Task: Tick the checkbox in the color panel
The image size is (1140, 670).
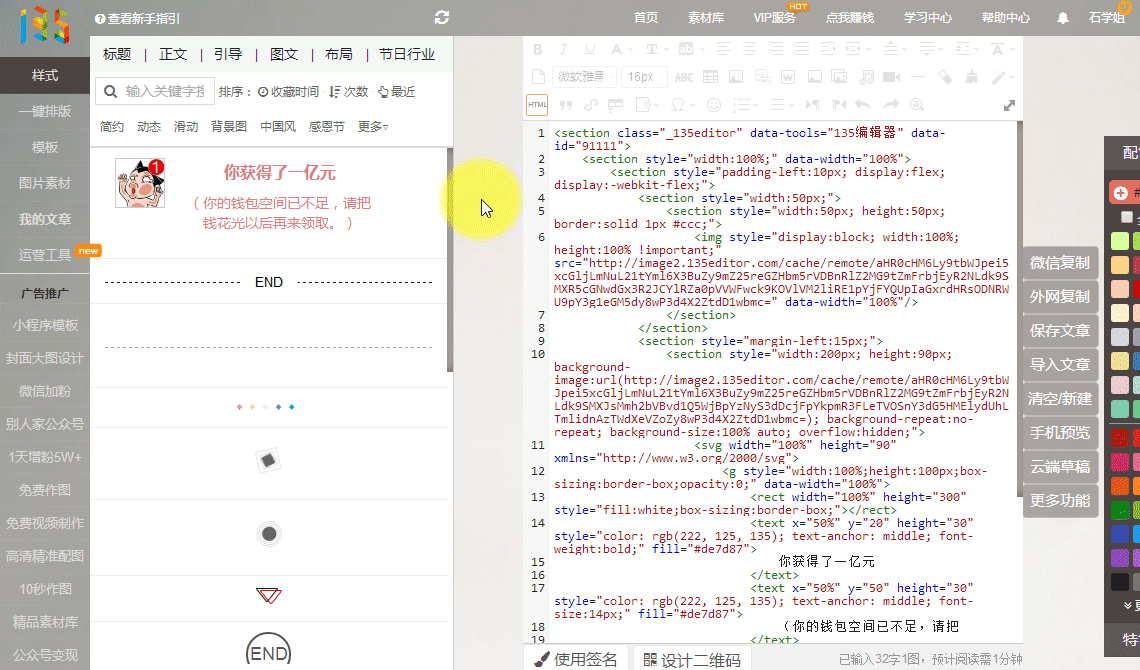Action: (x=1127, y=217)
